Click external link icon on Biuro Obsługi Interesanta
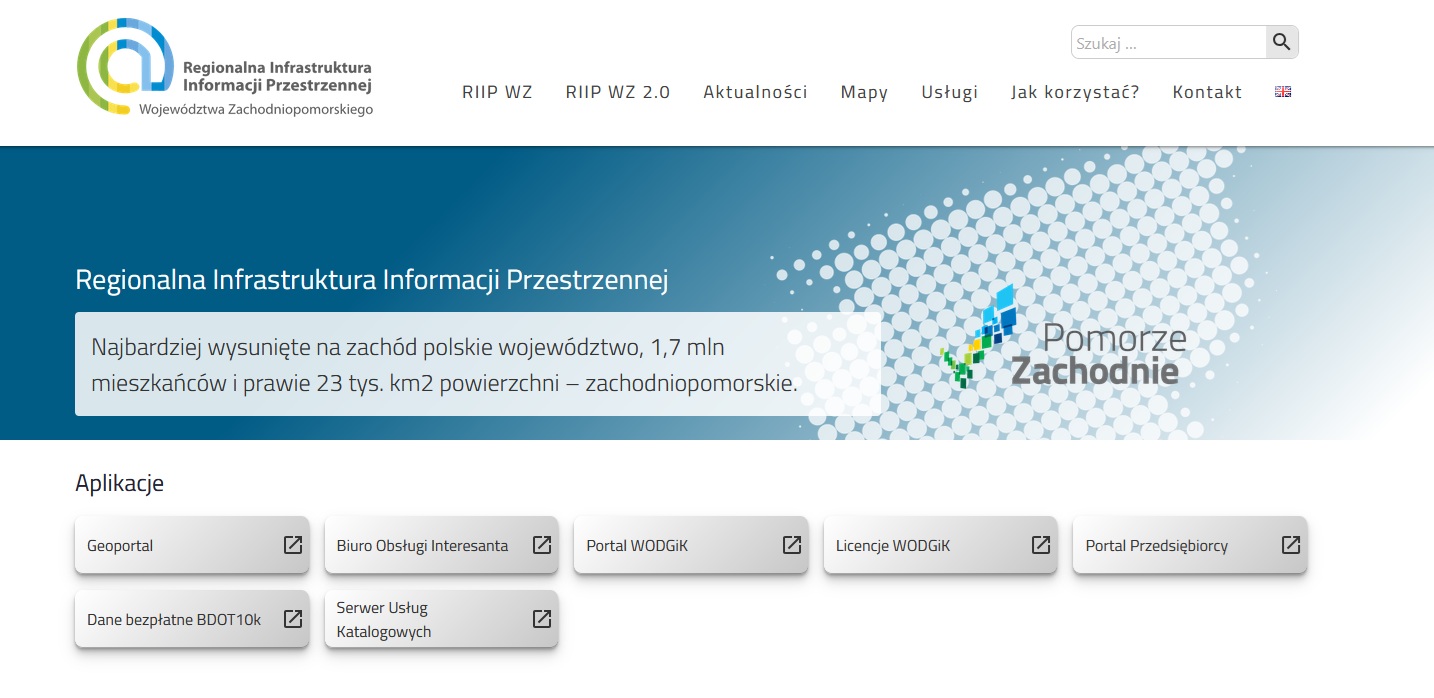Viewport: 1434px width, 698px height. [542, 545]
